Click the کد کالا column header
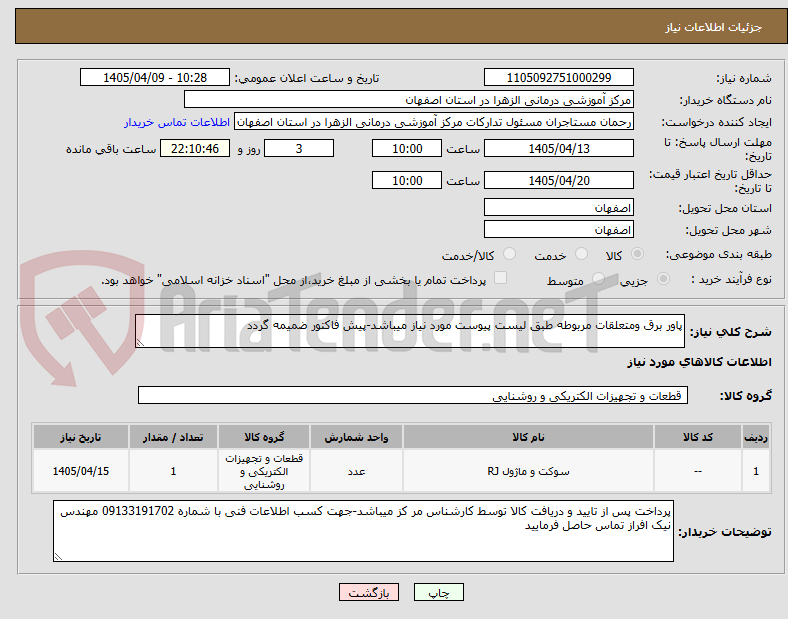The height and width of the screenshot is (619, 788). (698, 437)
